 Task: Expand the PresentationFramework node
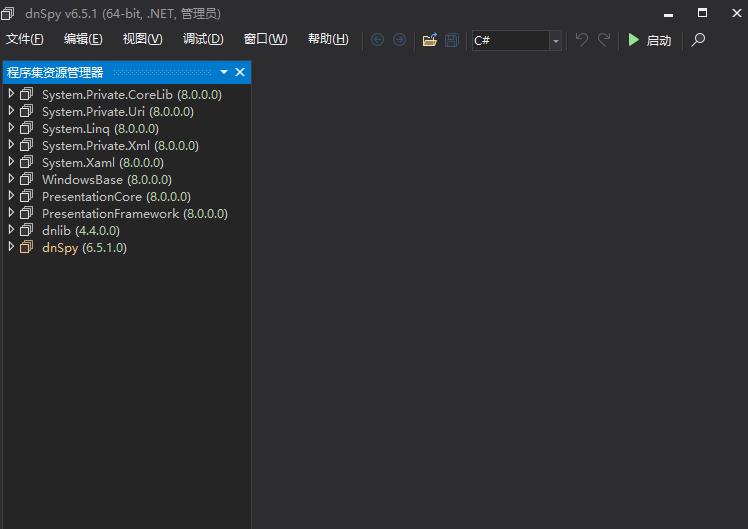coord(11,212)
